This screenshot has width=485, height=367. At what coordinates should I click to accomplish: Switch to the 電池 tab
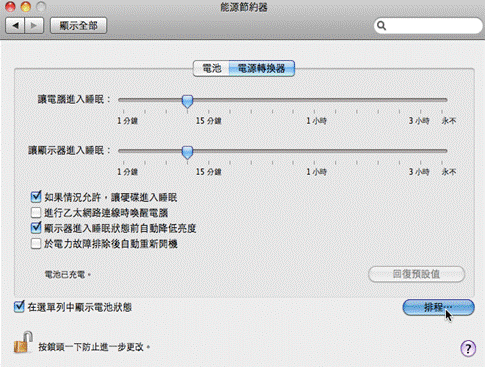(x=211, y=68)
